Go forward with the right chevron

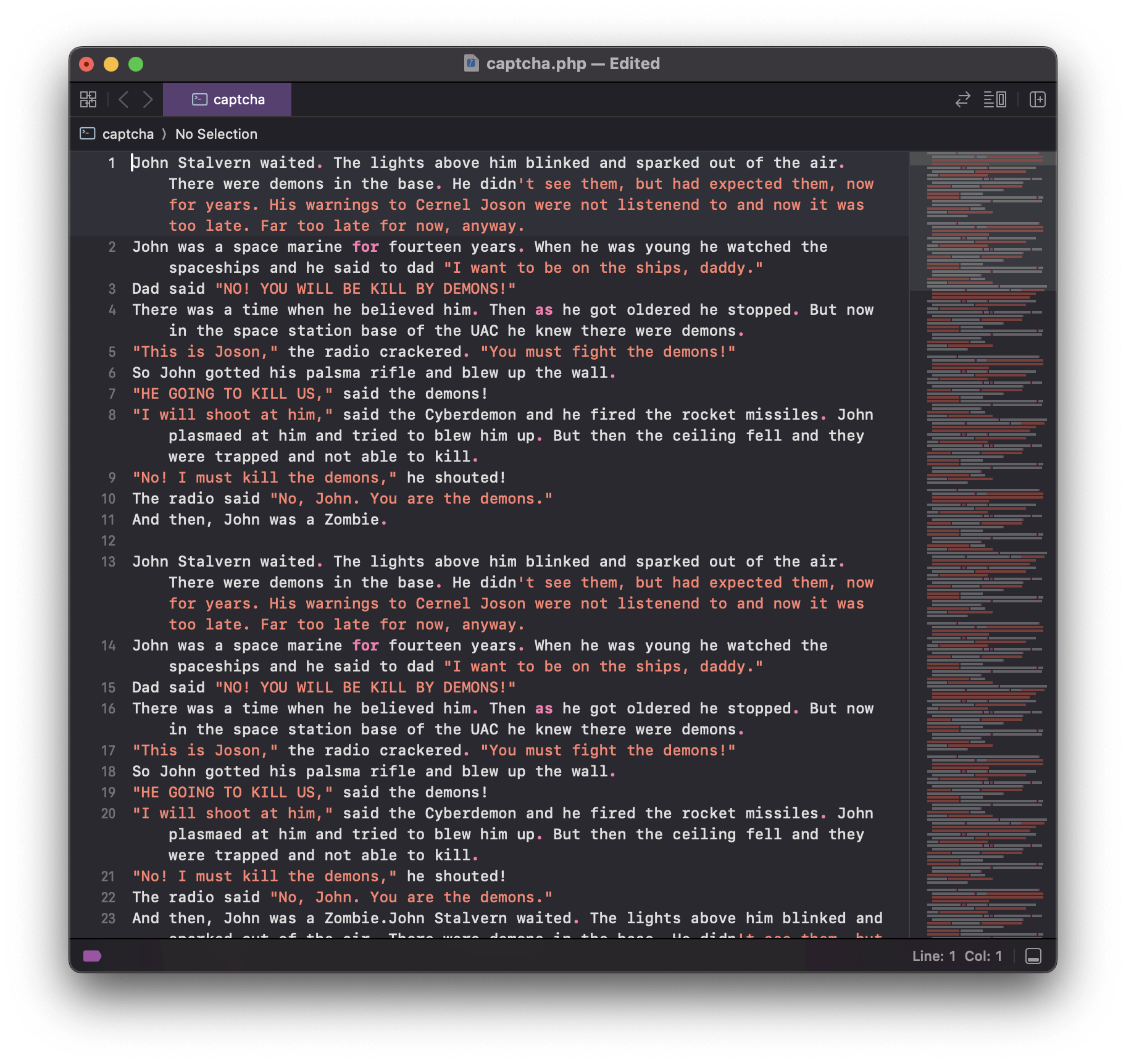click(x=148, y=99)
